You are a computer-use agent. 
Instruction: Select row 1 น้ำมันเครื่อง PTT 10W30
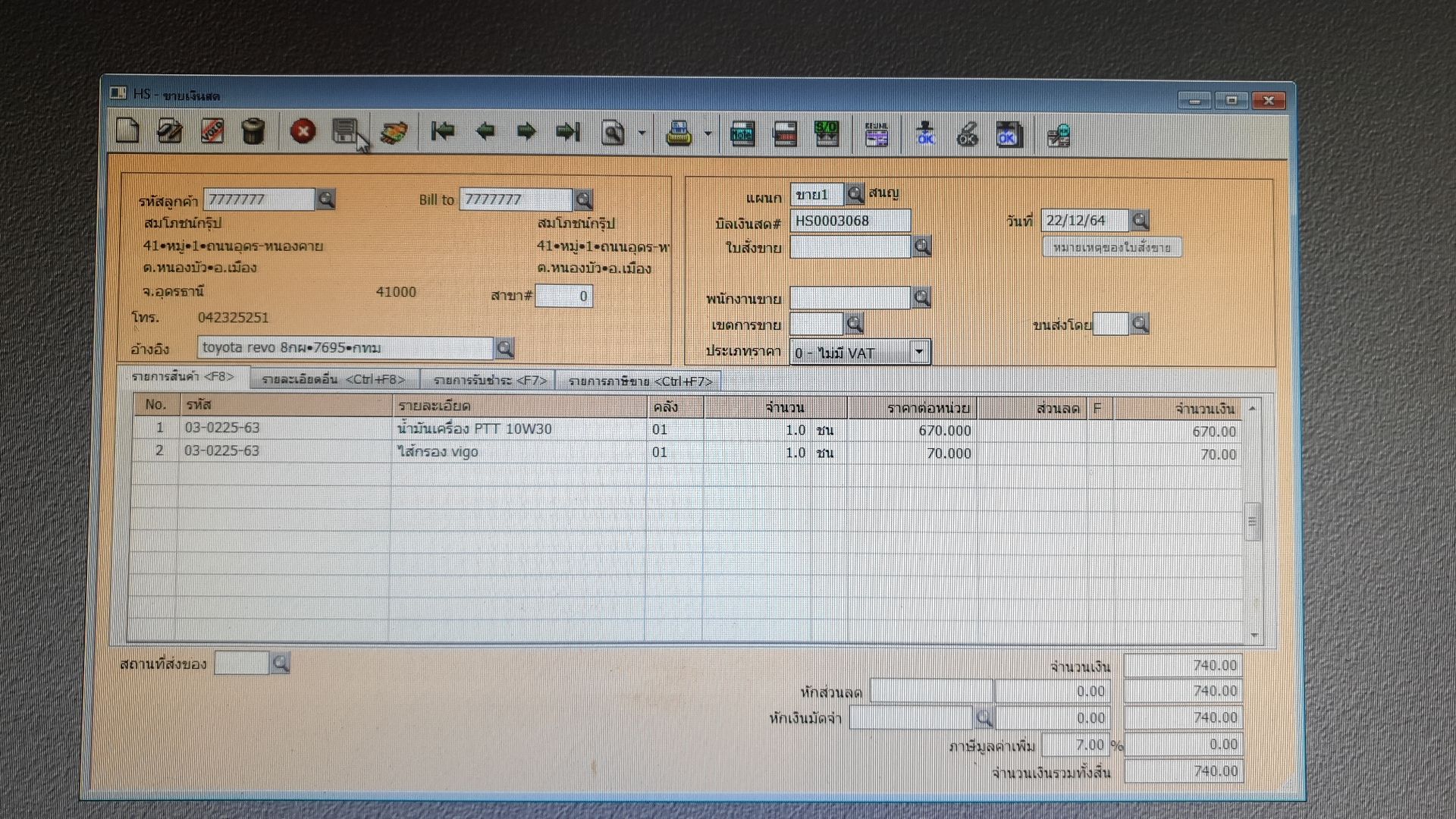point(686,429)
